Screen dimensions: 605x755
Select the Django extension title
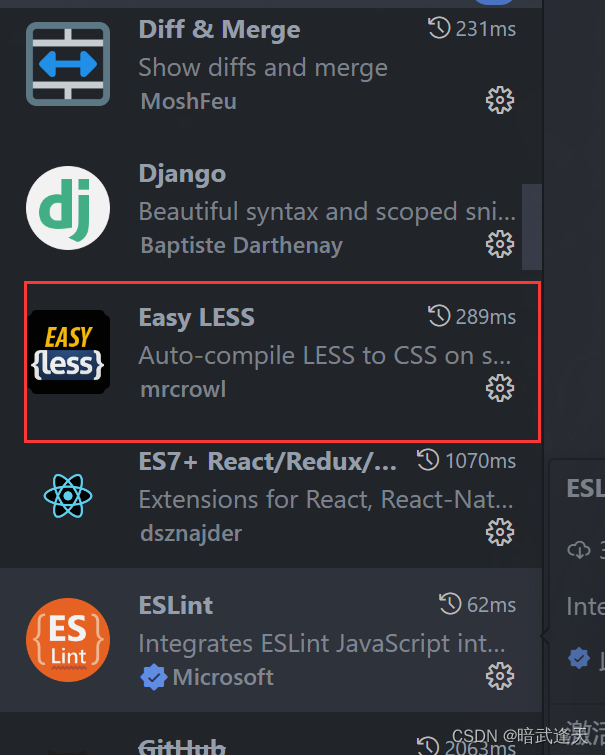point(182,174)
